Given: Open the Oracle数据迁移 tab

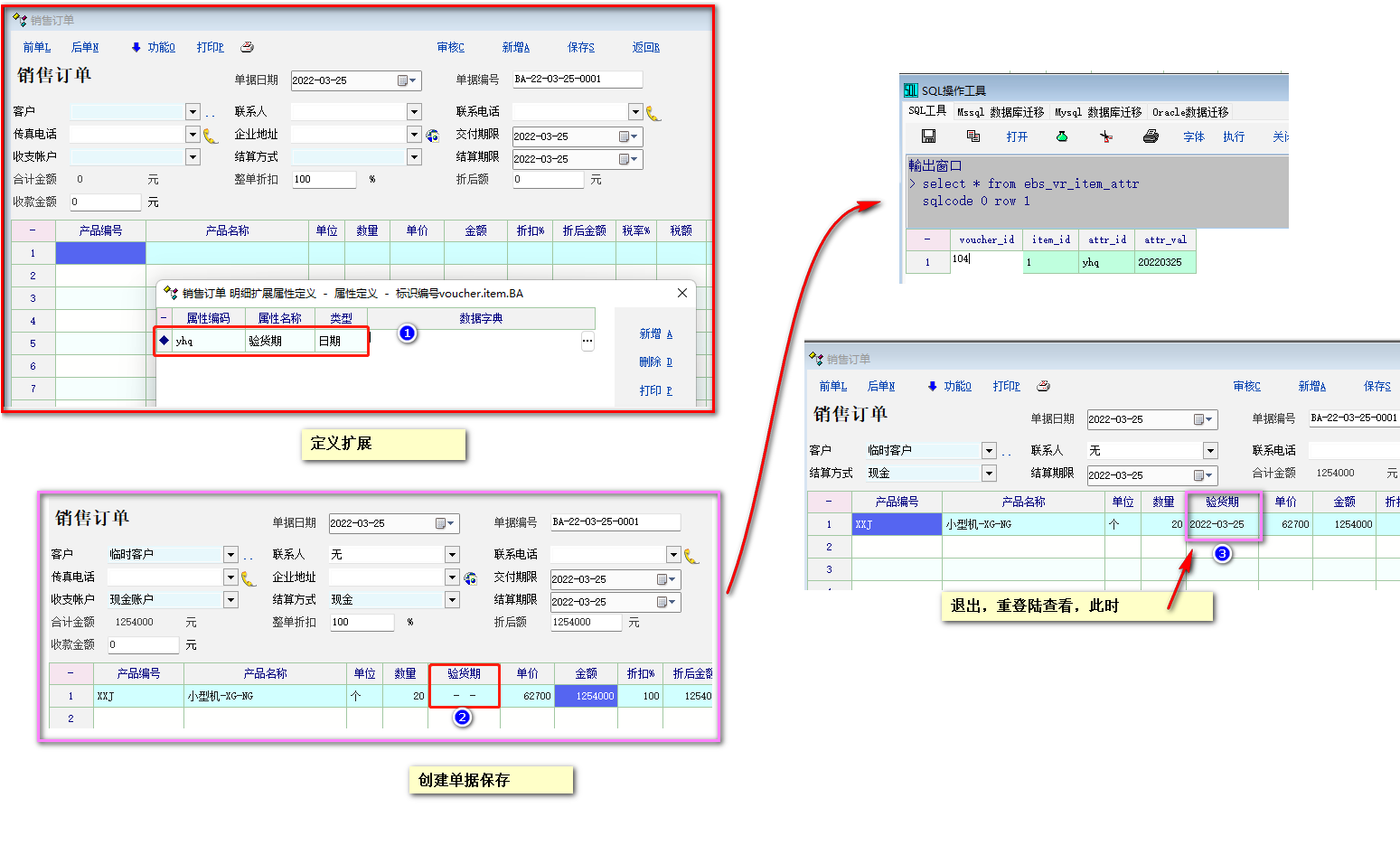Looking at the screenshot, I should click(x=1190, y=112).
